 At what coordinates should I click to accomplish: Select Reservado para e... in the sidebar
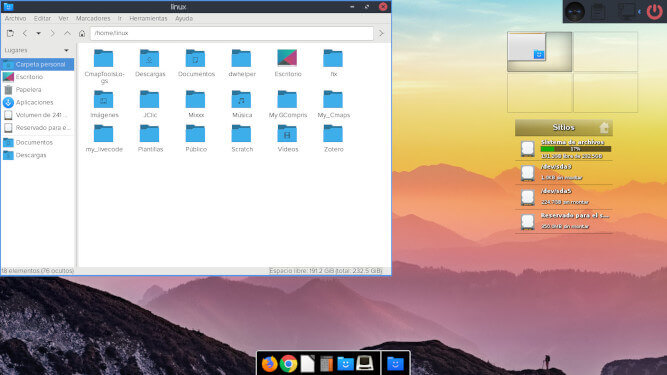click(x=37, y=128)
